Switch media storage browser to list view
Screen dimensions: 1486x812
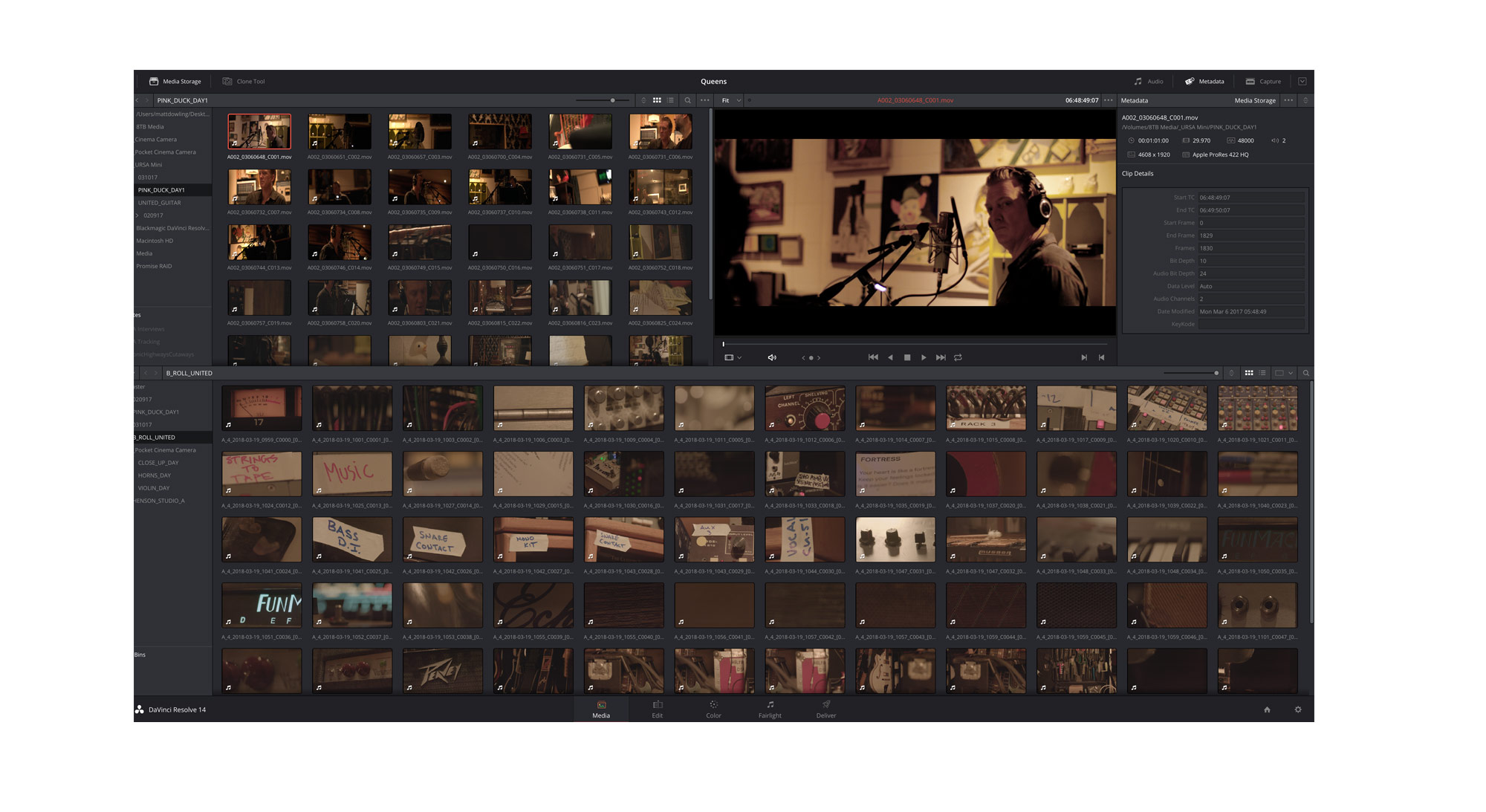click(671, 100)
